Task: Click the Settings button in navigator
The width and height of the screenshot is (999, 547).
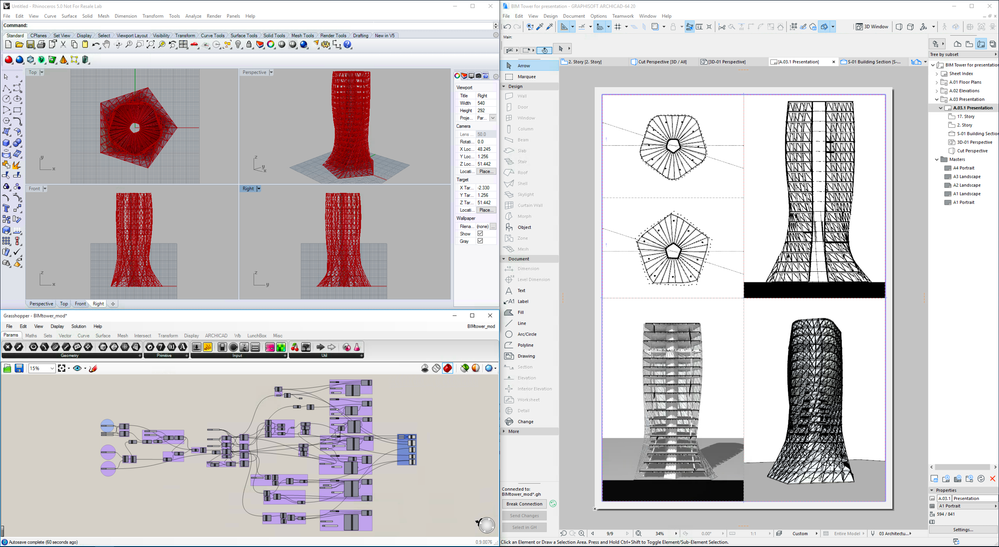Action: click(962, 529)
